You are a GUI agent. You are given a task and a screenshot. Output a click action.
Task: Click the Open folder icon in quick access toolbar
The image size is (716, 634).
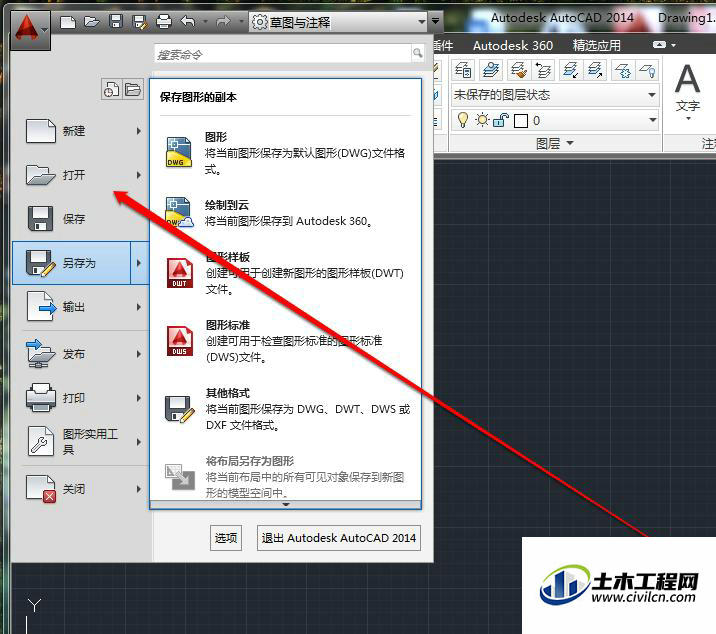pyautogui.click(x=92, y=21)
